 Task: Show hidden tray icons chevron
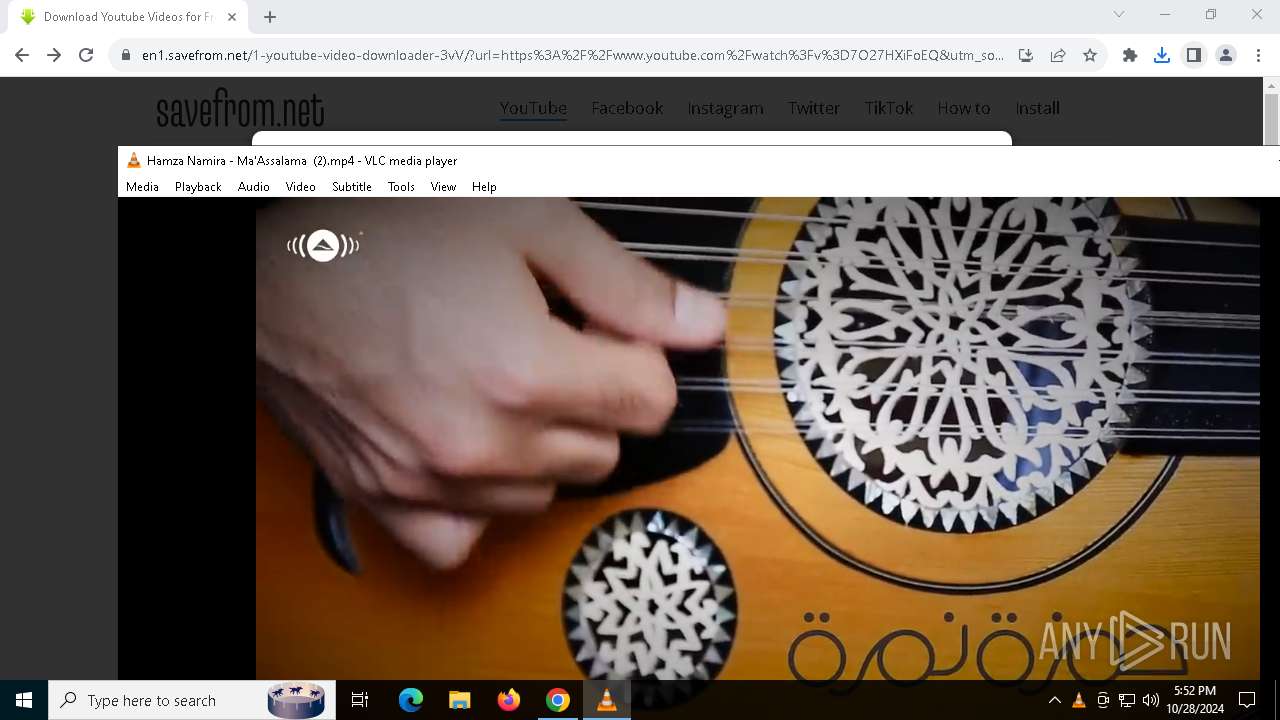point(1055,700)
